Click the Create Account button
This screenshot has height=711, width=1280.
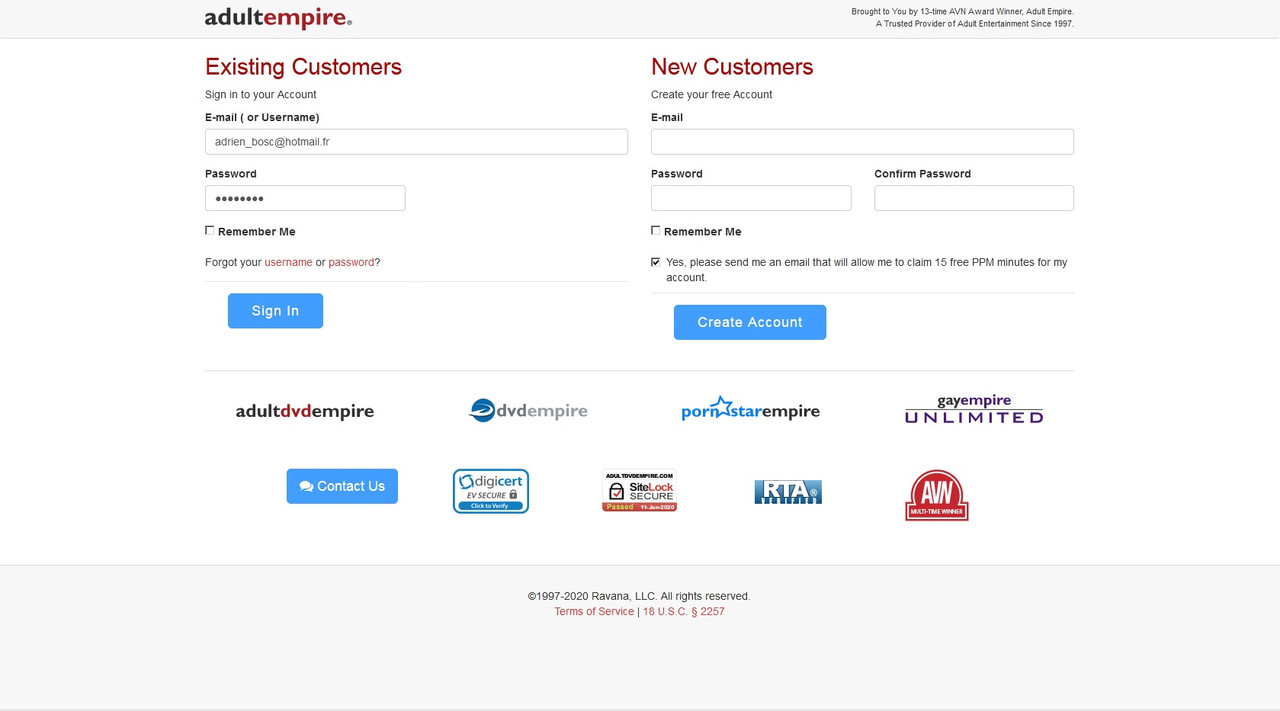(x=750, y=322)
